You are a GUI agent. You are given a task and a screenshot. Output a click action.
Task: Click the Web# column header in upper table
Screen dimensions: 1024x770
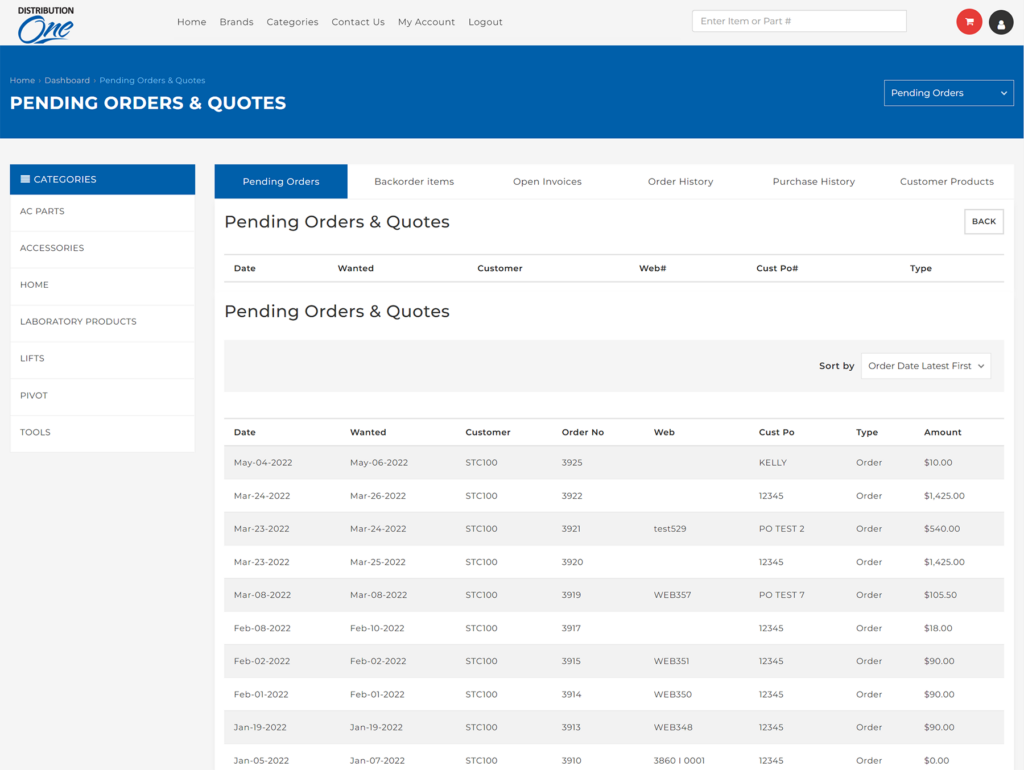coord(652,268)
